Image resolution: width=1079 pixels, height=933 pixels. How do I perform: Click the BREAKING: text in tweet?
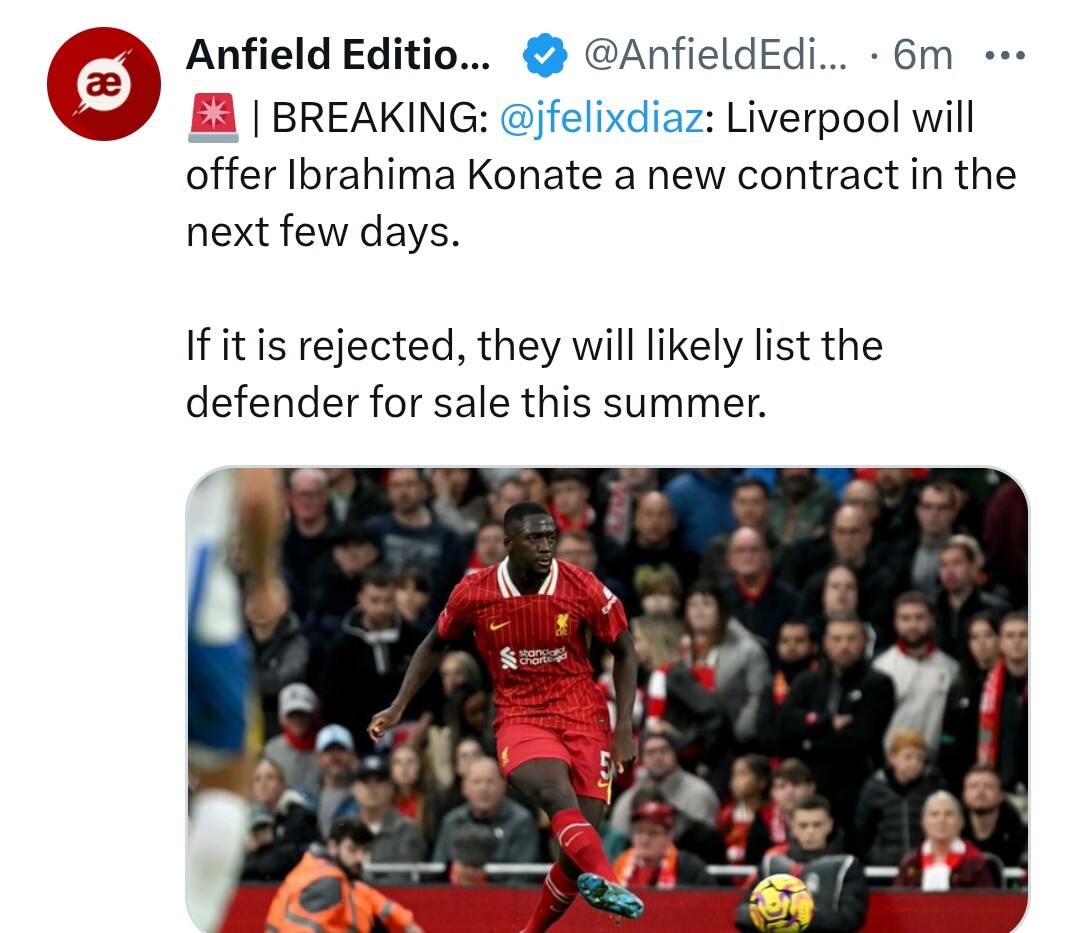pos(380,118)
